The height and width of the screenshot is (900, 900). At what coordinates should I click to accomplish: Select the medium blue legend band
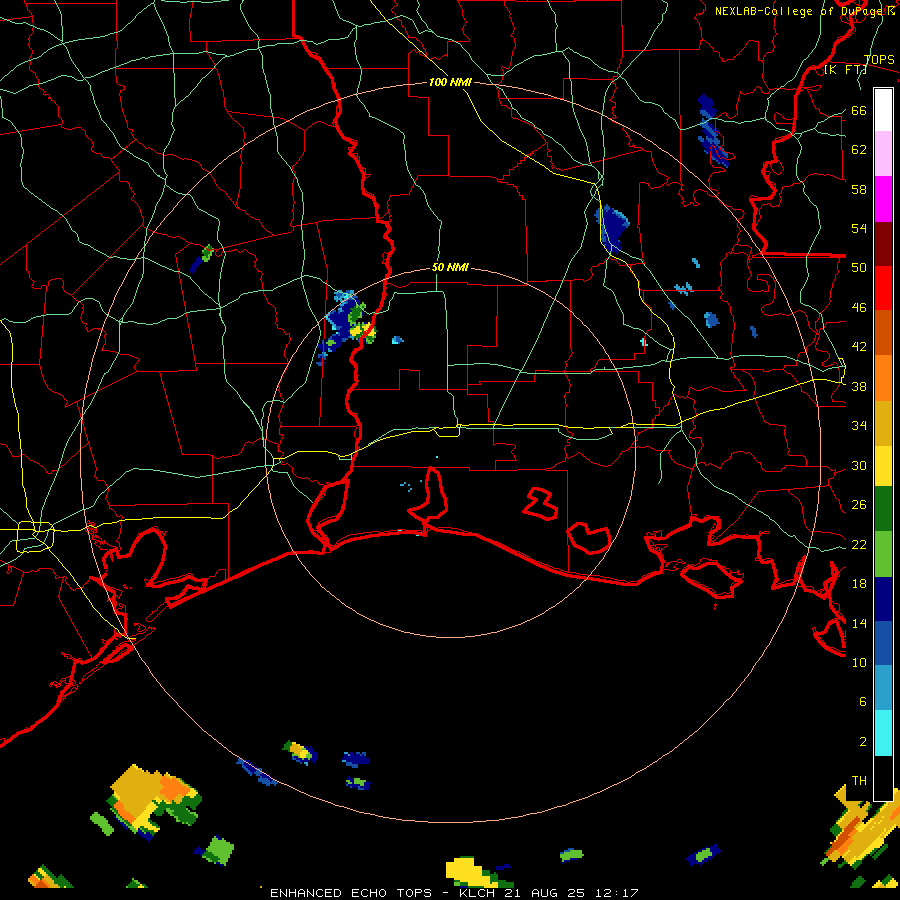tap(883, 643)
